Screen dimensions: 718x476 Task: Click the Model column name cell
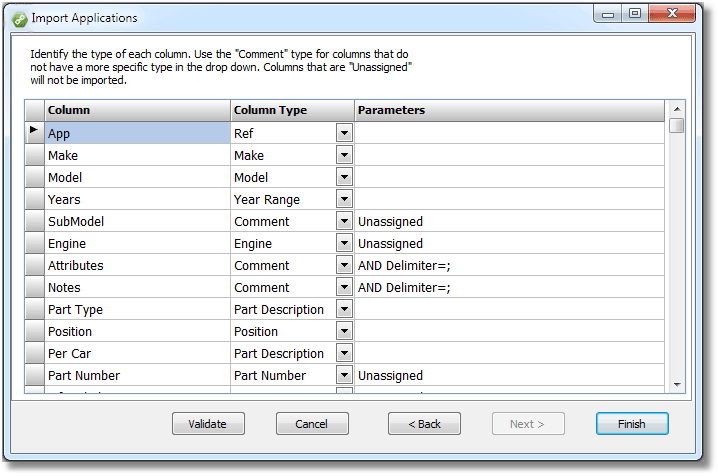pos(137,177)
